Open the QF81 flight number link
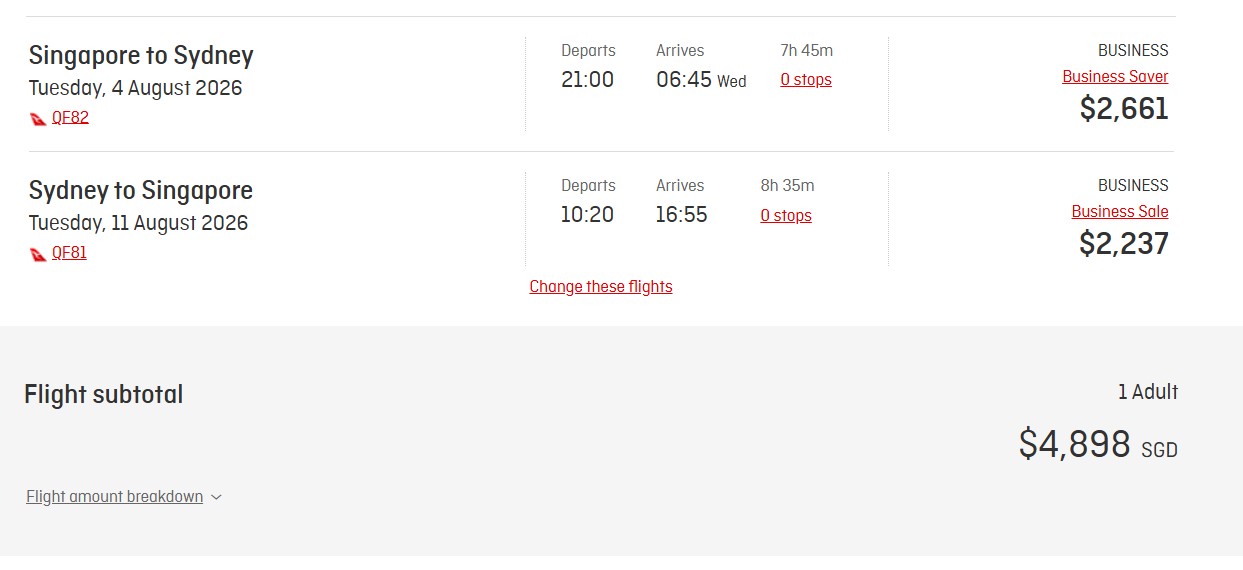The image size is (1243, 570). pyautogui.click(x=69, y=253)
